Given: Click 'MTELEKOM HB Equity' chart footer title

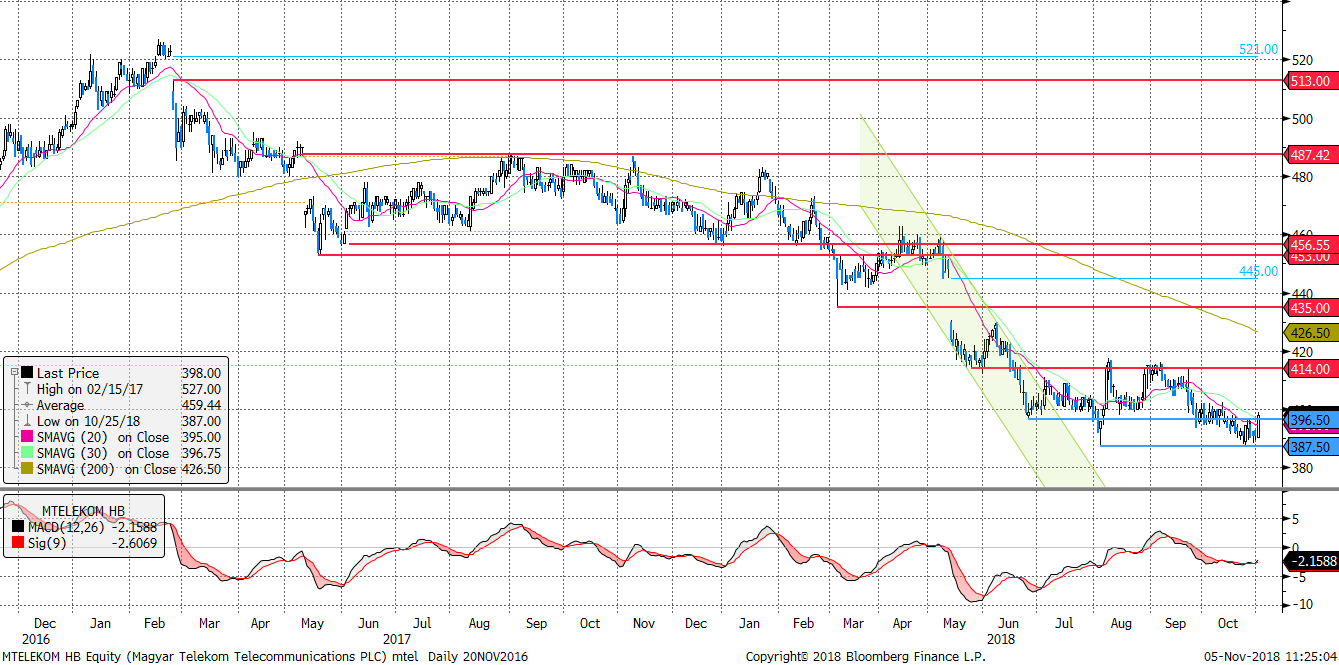Looking at the screenshot, I should (60, 657).
